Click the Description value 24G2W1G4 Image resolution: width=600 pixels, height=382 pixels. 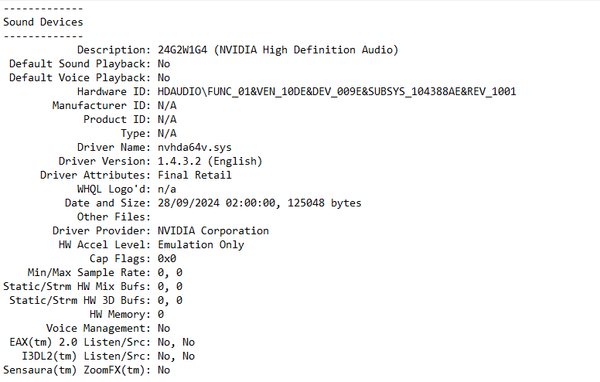183,50
